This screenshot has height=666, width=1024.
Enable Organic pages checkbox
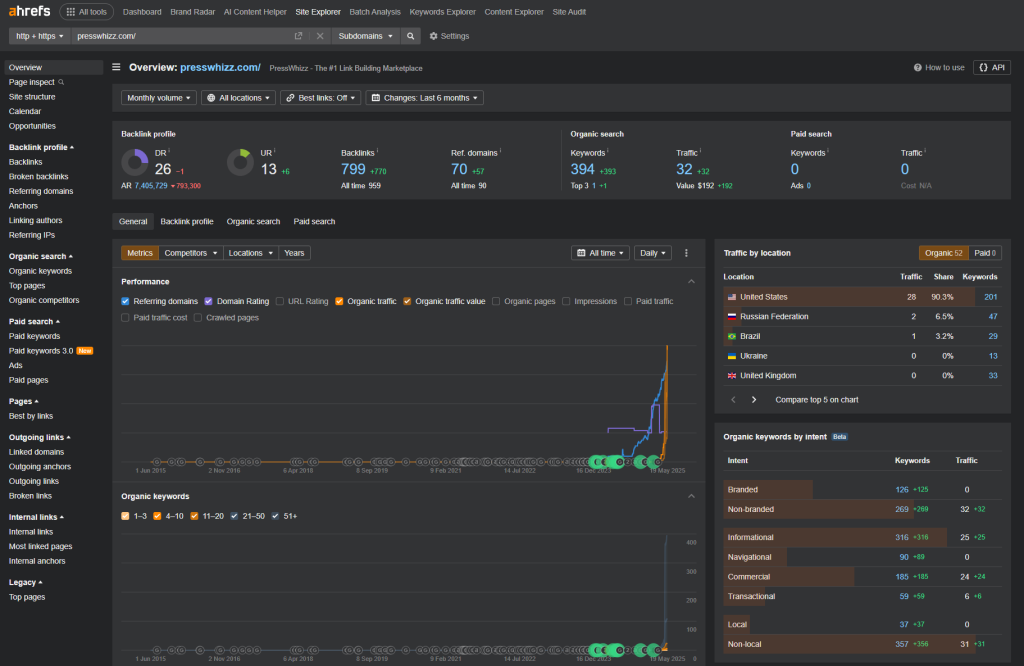click(x=496, y=302)
